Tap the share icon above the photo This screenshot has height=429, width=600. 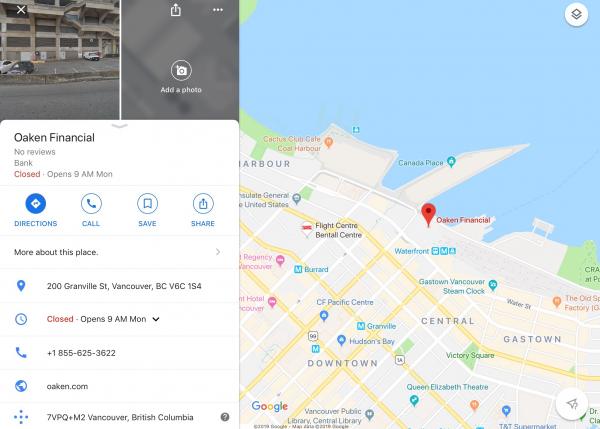click(176, 10)
